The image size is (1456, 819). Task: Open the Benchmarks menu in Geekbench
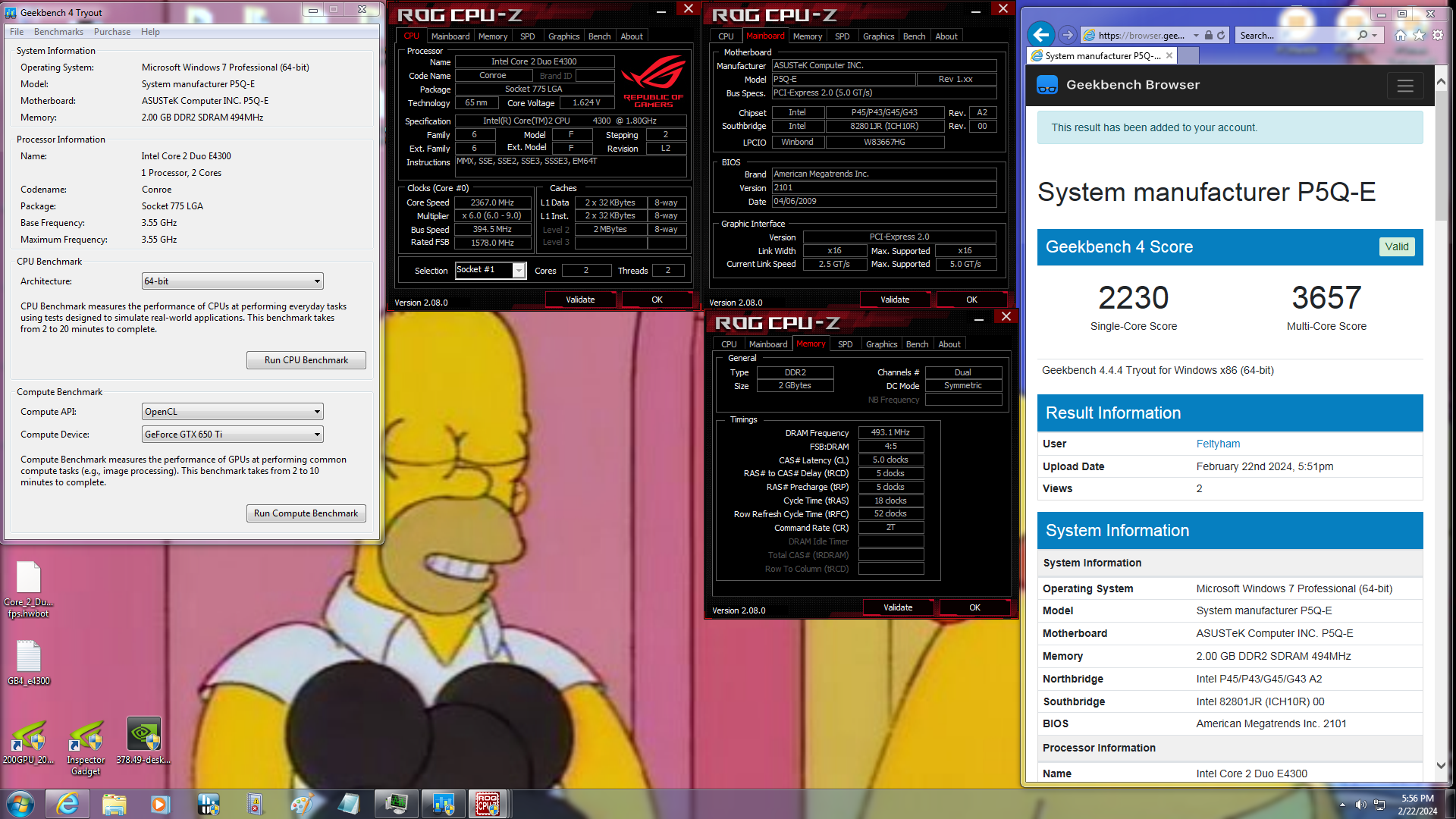[x=58, y=32]
